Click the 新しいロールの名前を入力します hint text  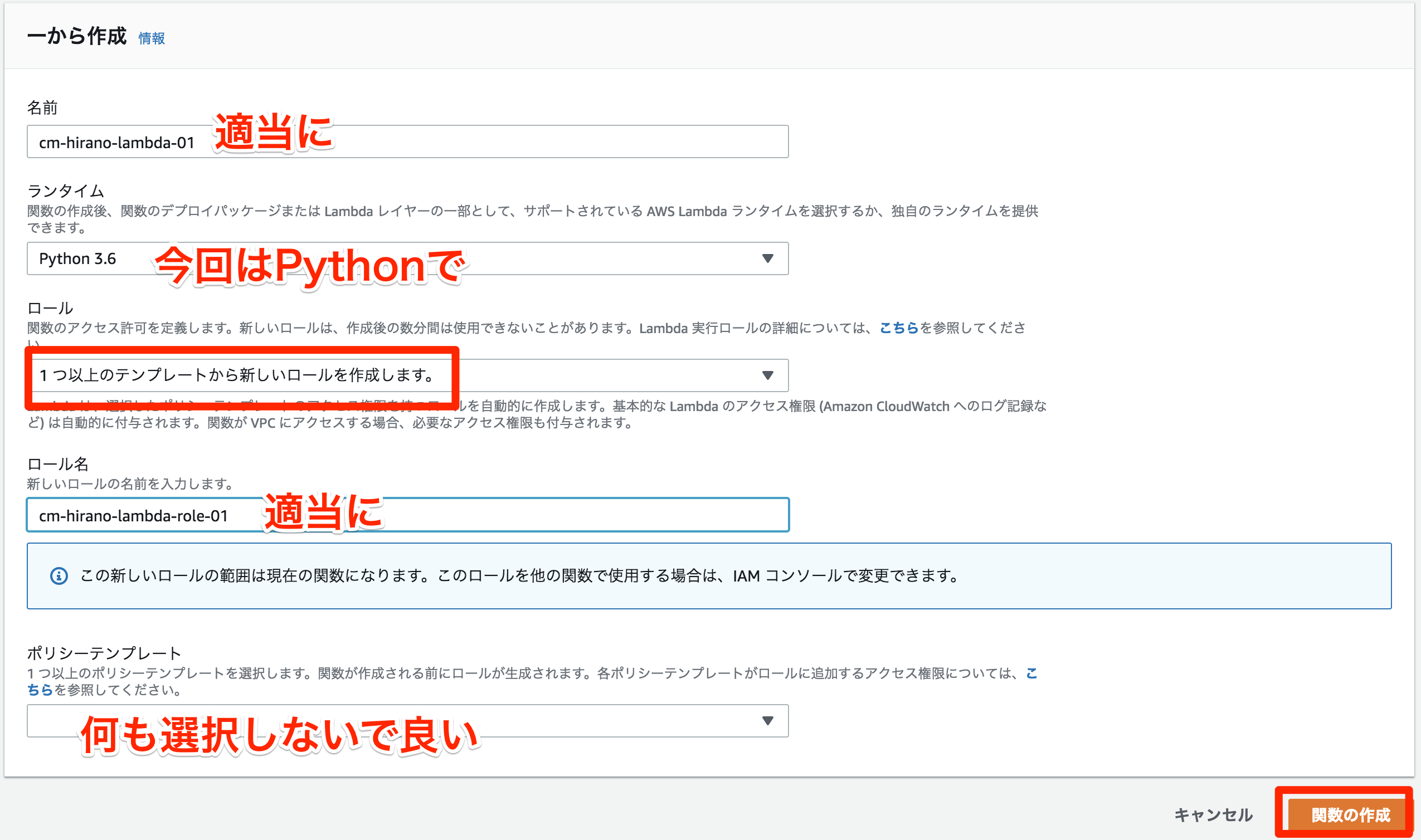pos(131,484)
